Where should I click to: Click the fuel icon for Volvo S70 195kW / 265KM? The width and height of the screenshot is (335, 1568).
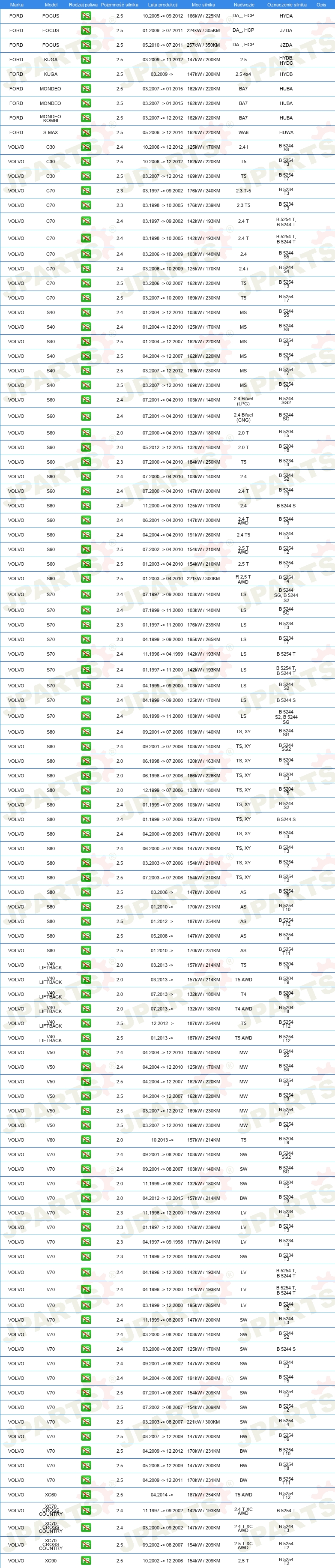(x=86, y=639)
